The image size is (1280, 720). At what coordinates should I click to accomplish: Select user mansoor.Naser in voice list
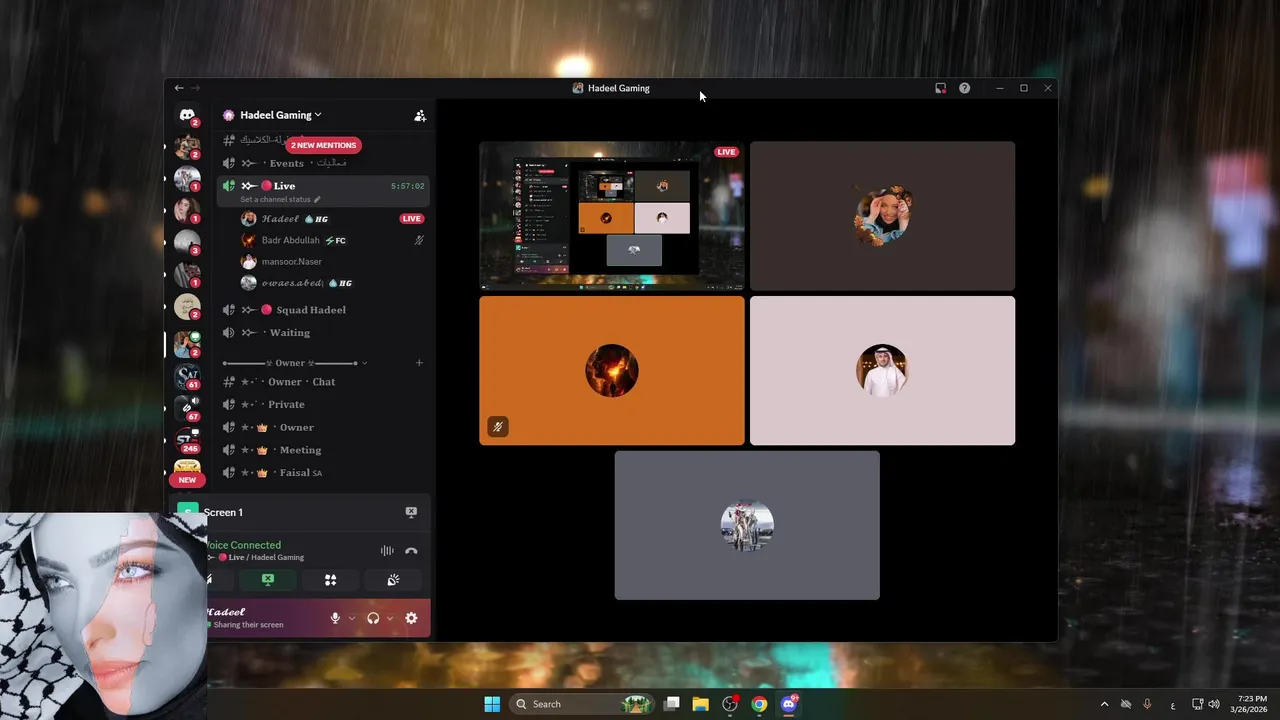coord(330,262)
